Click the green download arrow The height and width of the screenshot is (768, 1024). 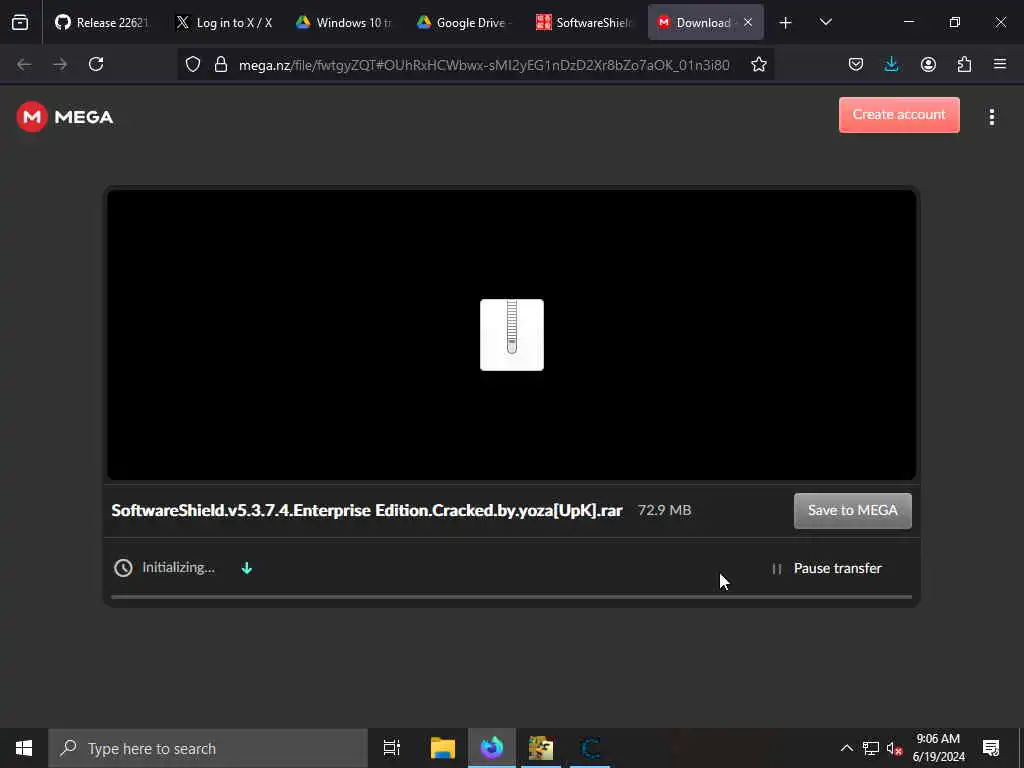[x=247, y=568]
